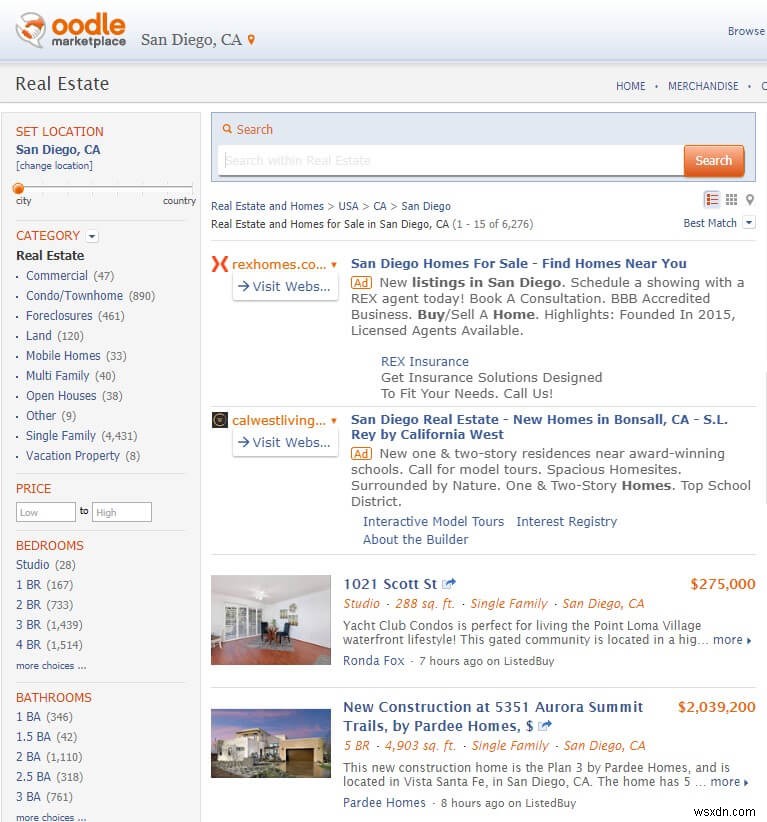Open the Aurora Summit Trails listing photo
This screenshot has height=822, width=767.
click(271, 743)
